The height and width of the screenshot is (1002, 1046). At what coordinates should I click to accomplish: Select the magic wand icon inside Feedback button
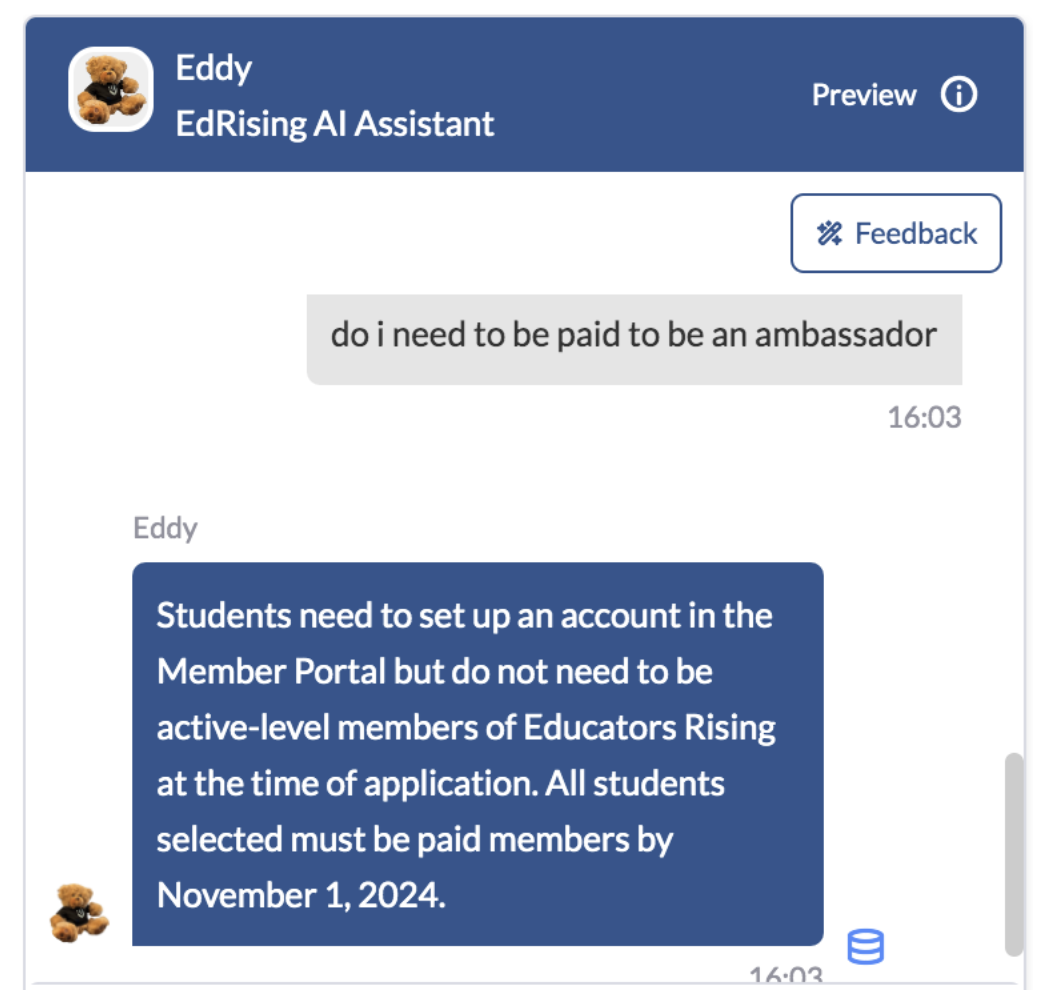830,233
